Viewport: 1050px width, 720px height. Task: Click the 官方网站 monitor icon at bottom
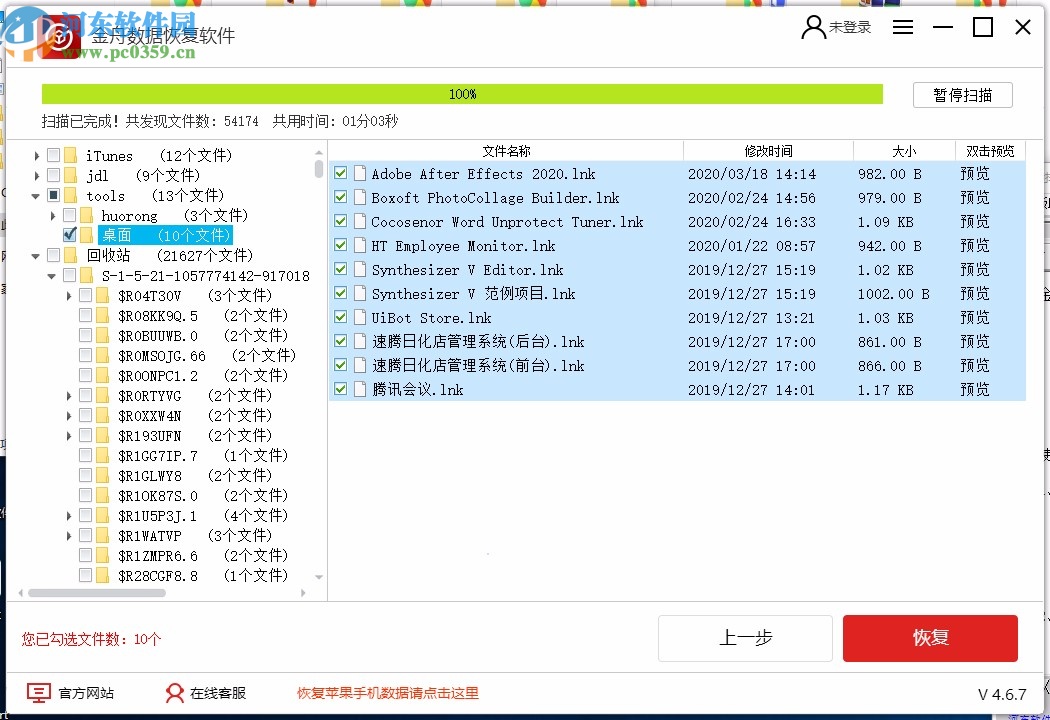click(x=37, y=692)
